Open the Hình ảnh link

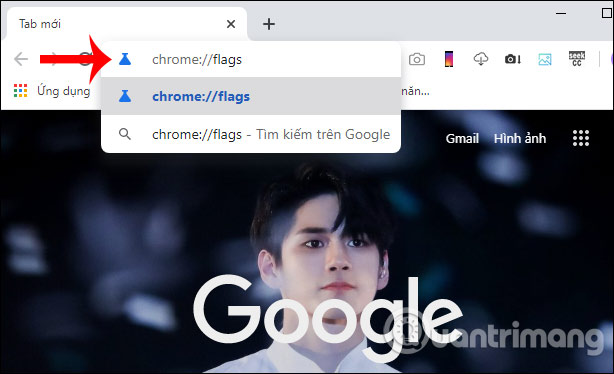[520, 138]
